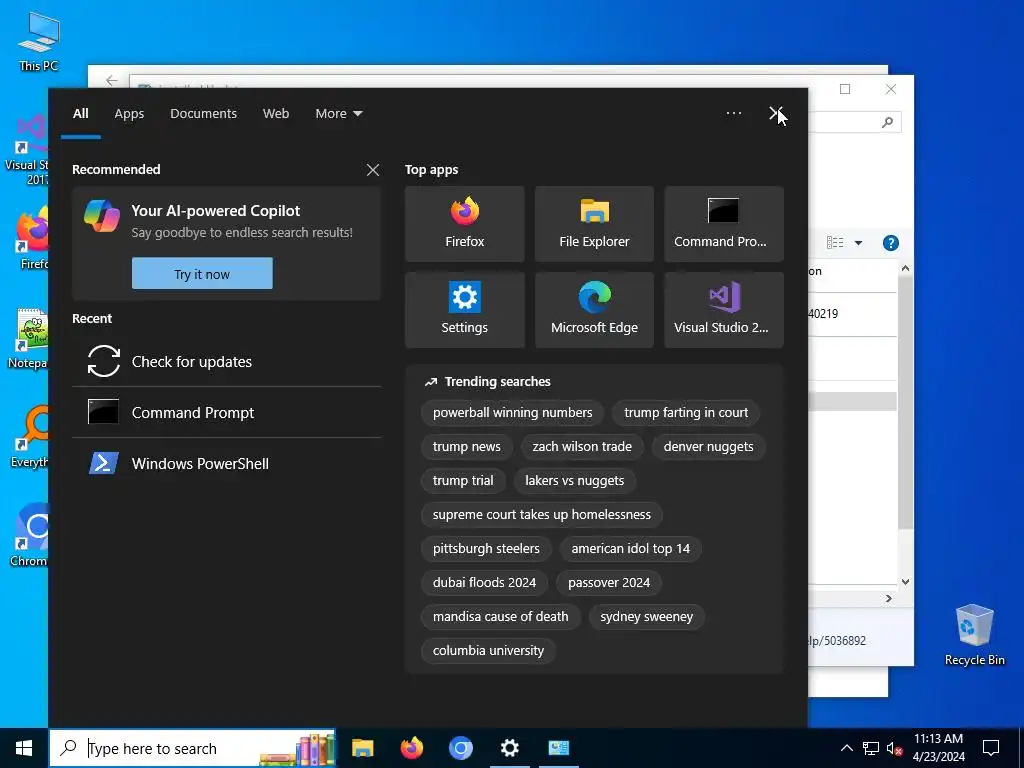Viewport: 1024px width, 768px height.
Task: Switch to the Web search tab
Action: (x=276, y=114)
